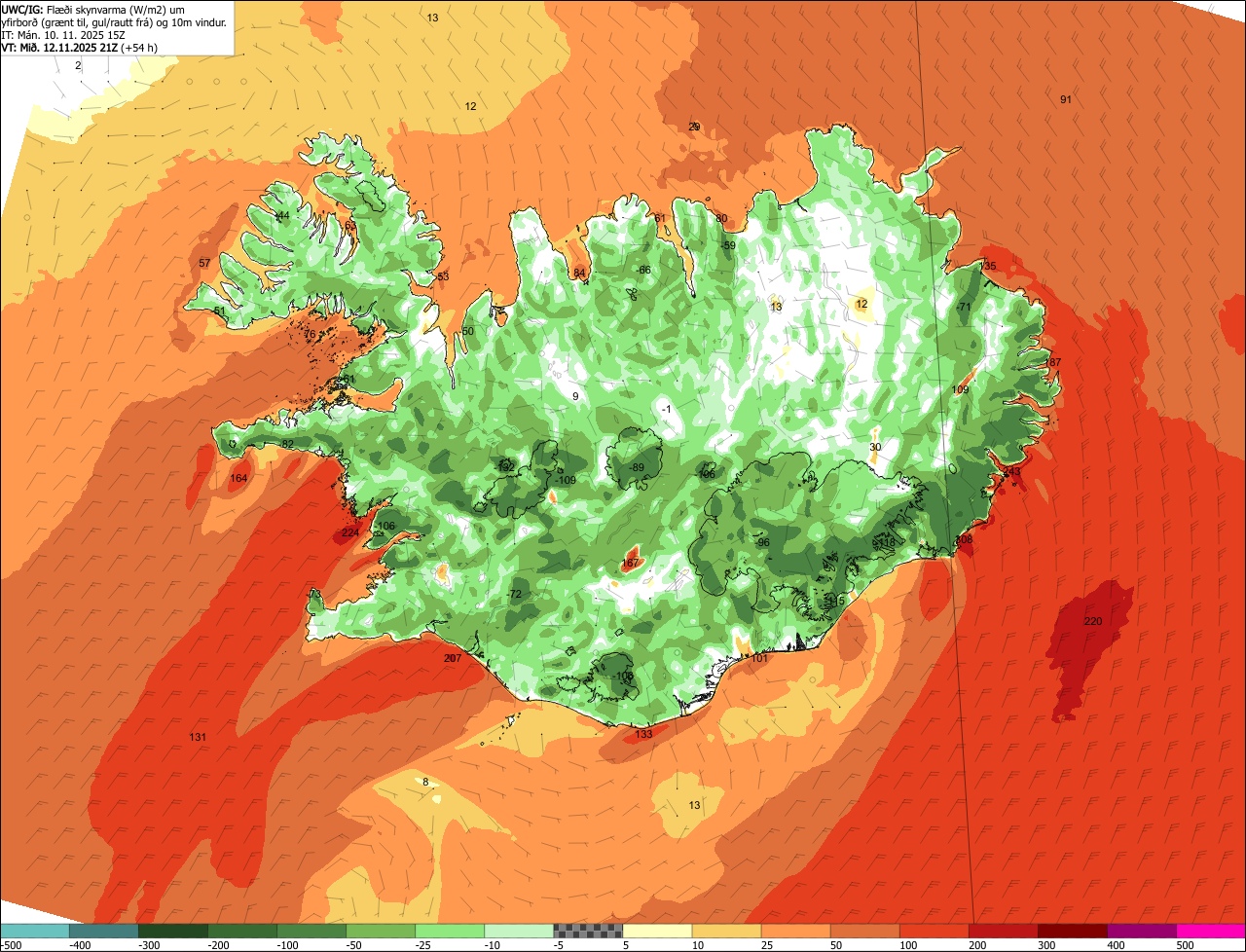Click the -500 label on the legend
Viewport: 1246px width, 952px height.
pyautogui.click(x=11, y=945)
